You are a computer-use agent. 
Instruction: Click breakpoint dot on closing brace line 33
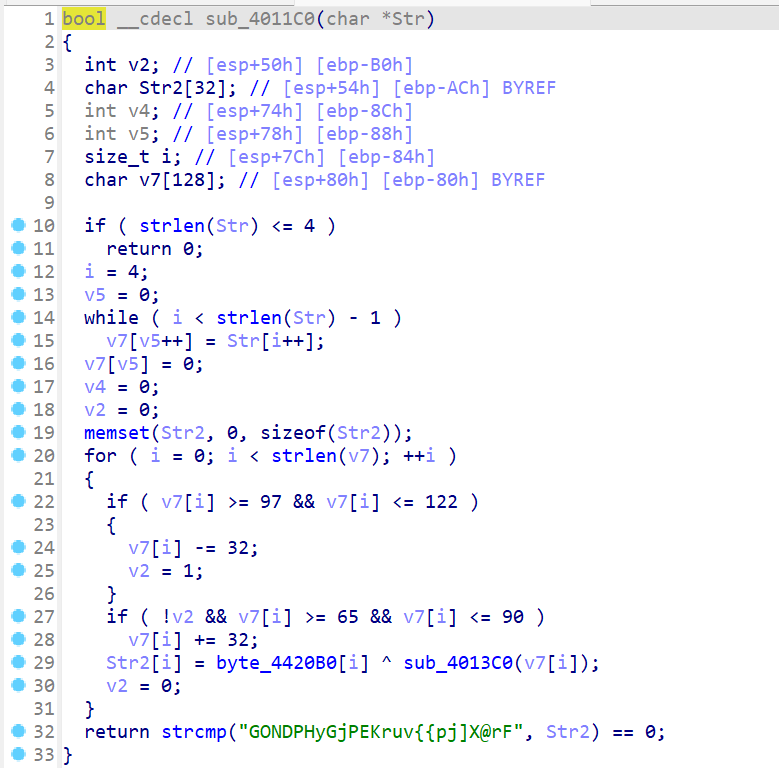(16, 755)
